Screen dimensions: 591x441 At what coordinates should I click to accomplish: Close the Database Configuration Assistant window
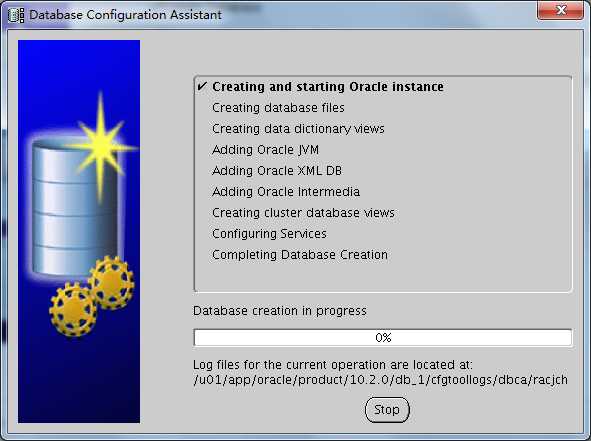click(x=560, y=10)
